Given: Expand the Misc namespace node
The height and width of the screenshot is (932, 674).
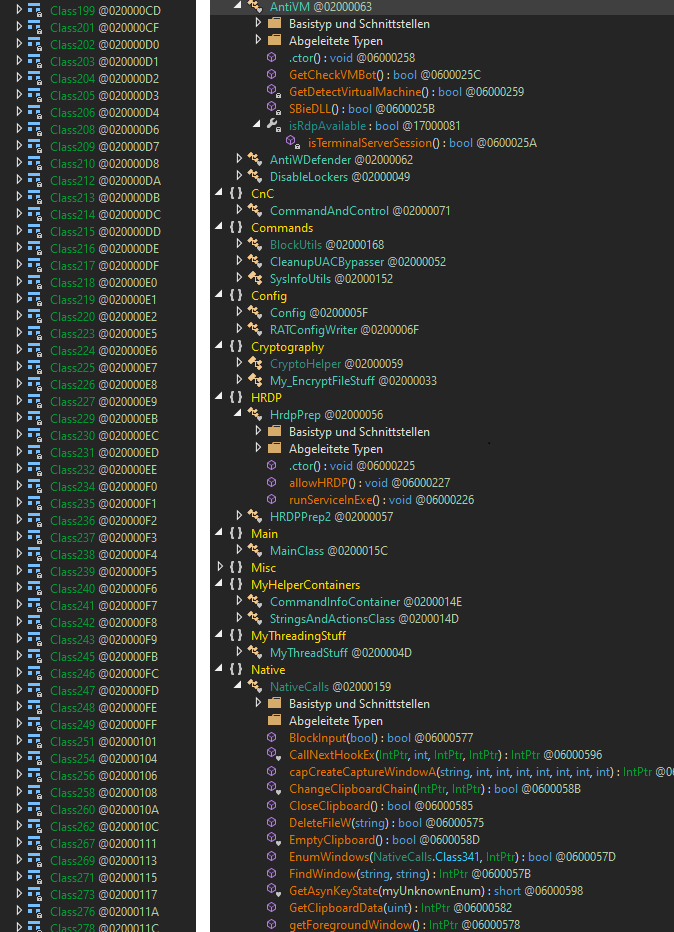Looking at the screenshot, I should (x=221, y=568).
